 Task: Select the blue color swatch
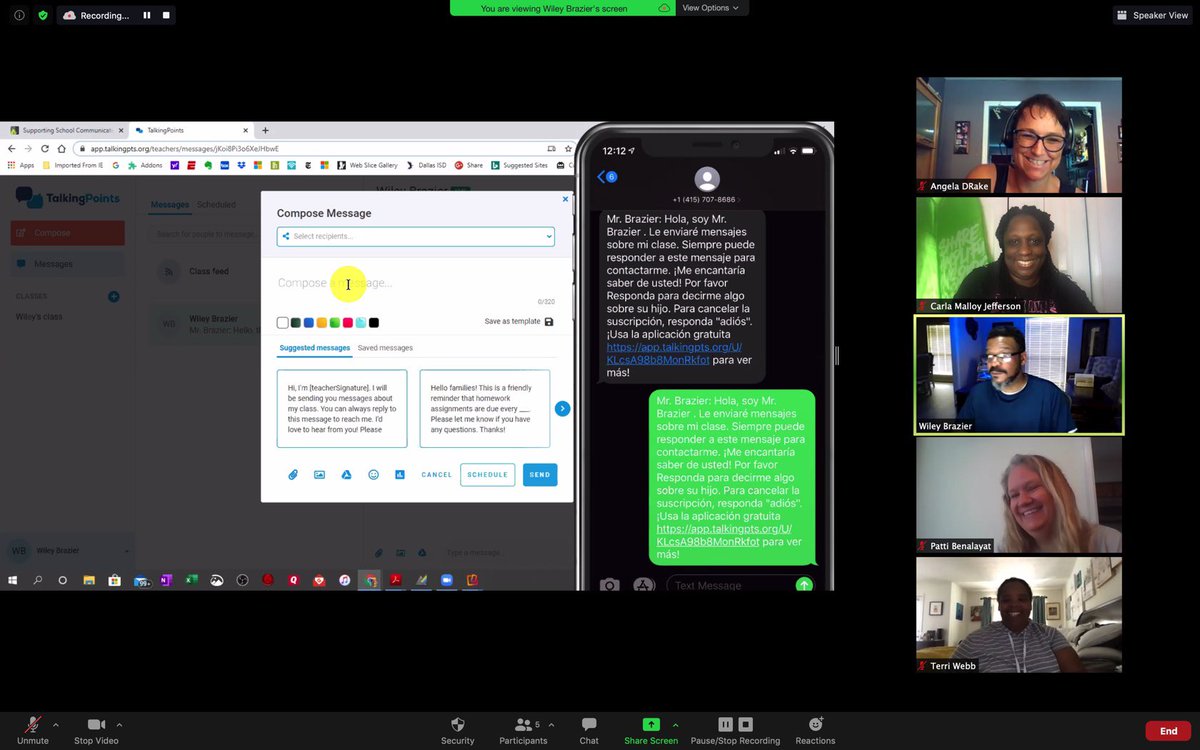[309, 322]
